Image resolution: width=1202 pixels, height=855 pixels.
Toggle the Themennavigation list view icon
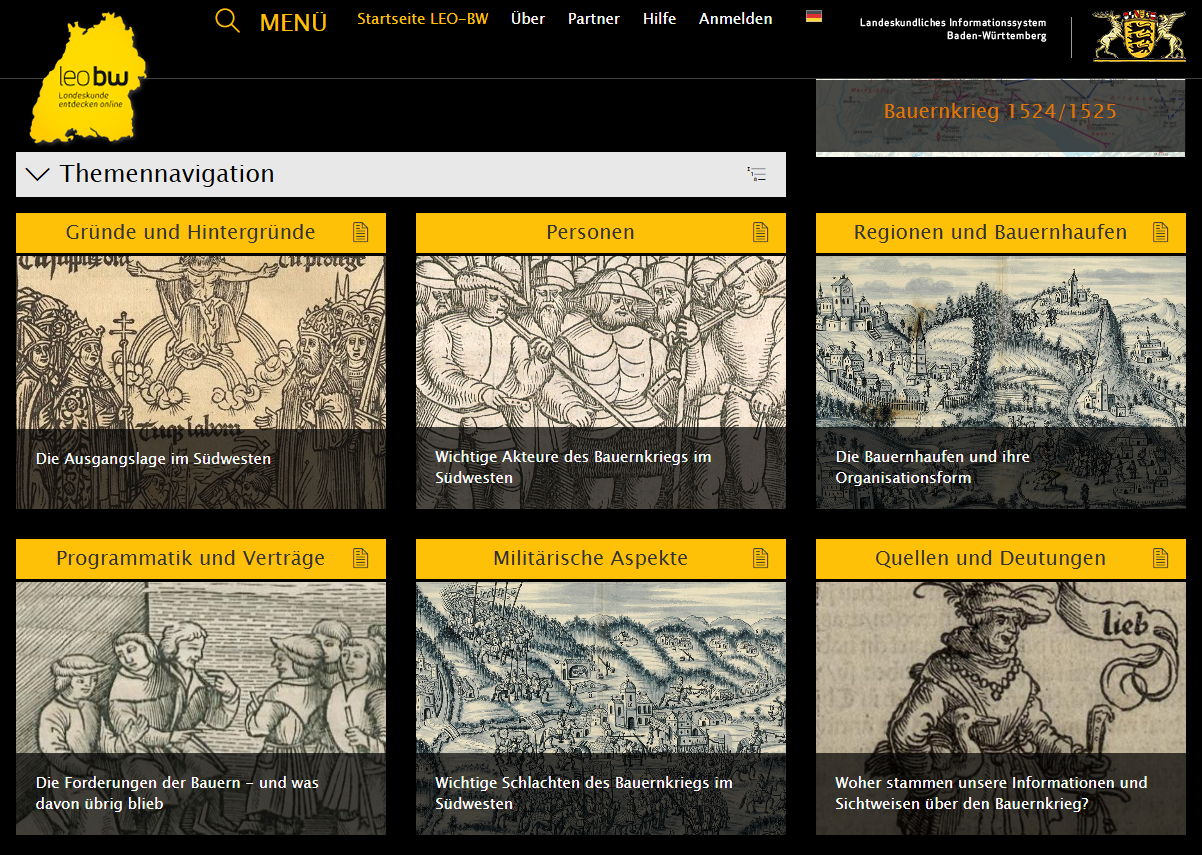[x=757, y=174]
